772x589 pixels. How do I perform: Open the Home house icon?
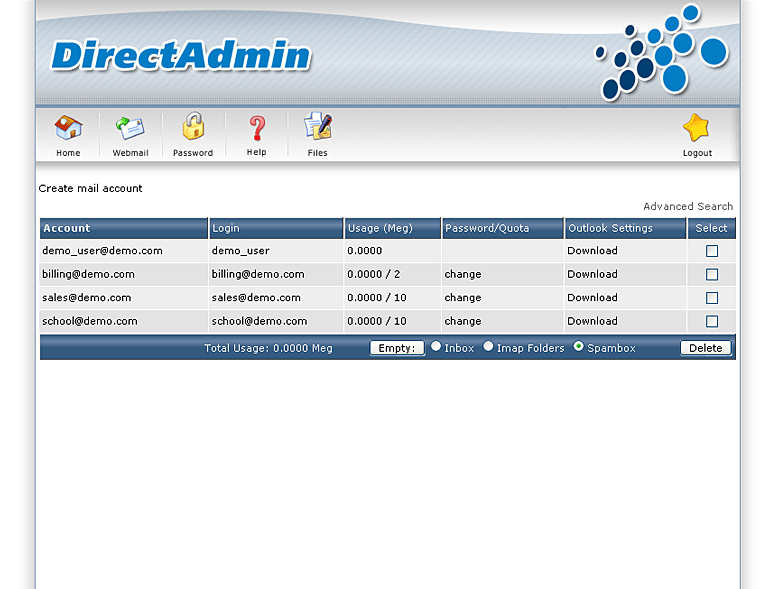(x=68, y=129)
